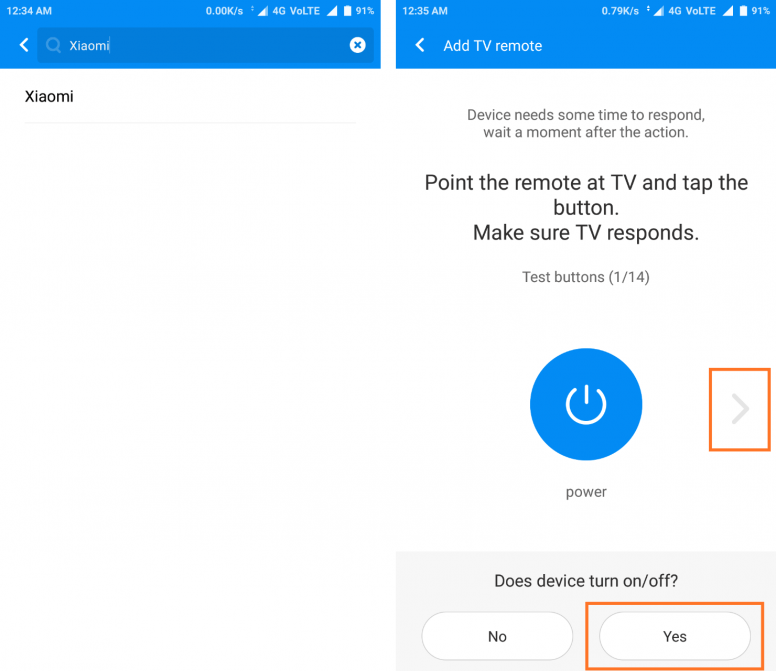Advance to next test button with right chevron
This screenshot has height=671, width=776.
(x=740, y=408)
